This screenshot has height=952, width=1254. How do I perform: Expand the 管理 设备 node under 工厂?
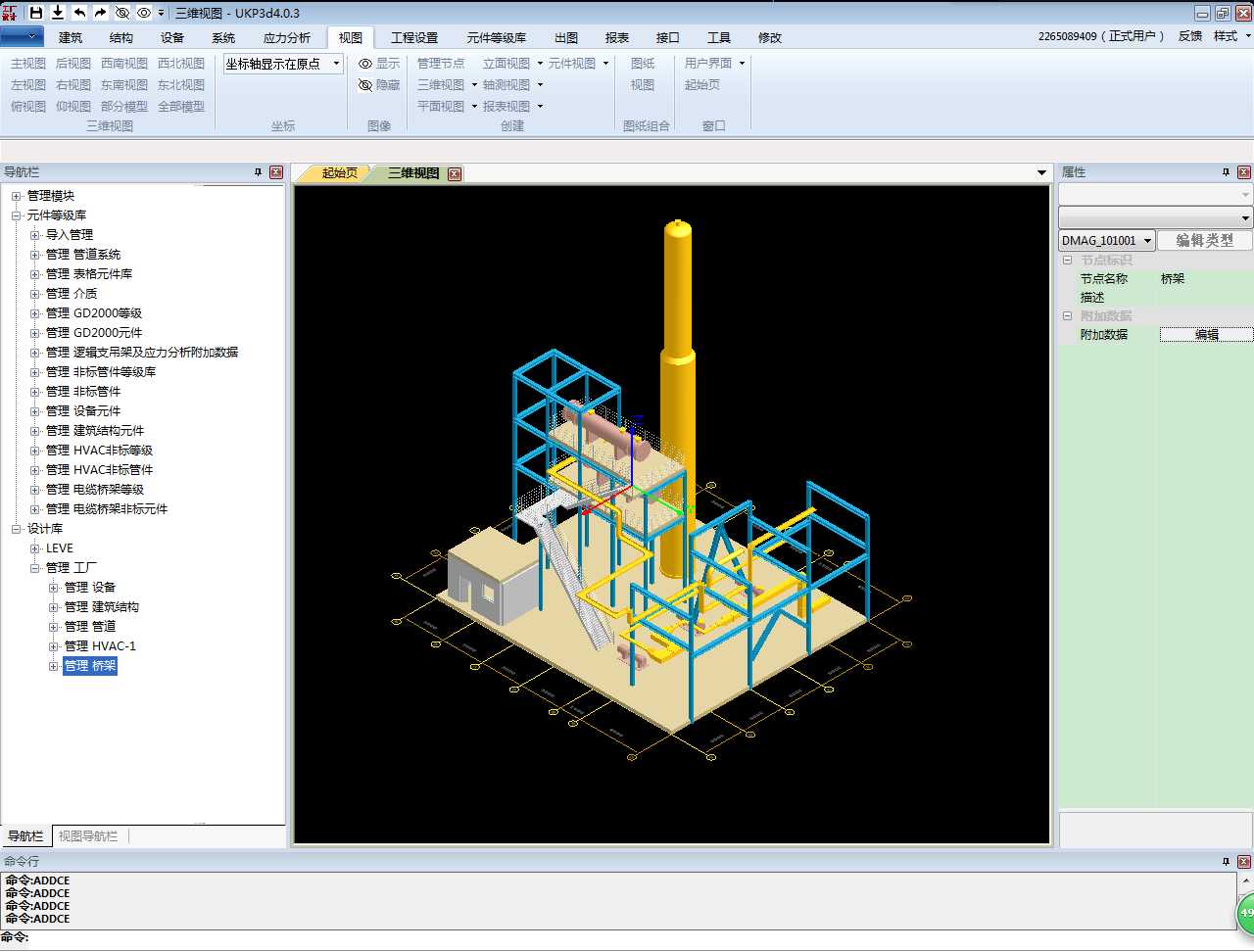(x=54, y=588)
